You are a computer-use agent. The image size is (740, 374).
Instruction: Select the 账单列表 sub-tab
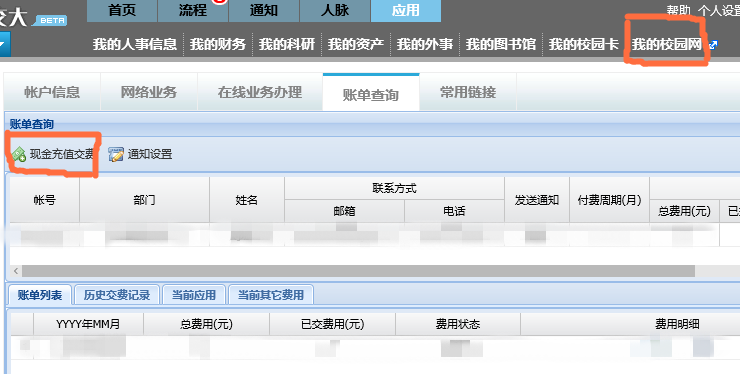(40, 295)
